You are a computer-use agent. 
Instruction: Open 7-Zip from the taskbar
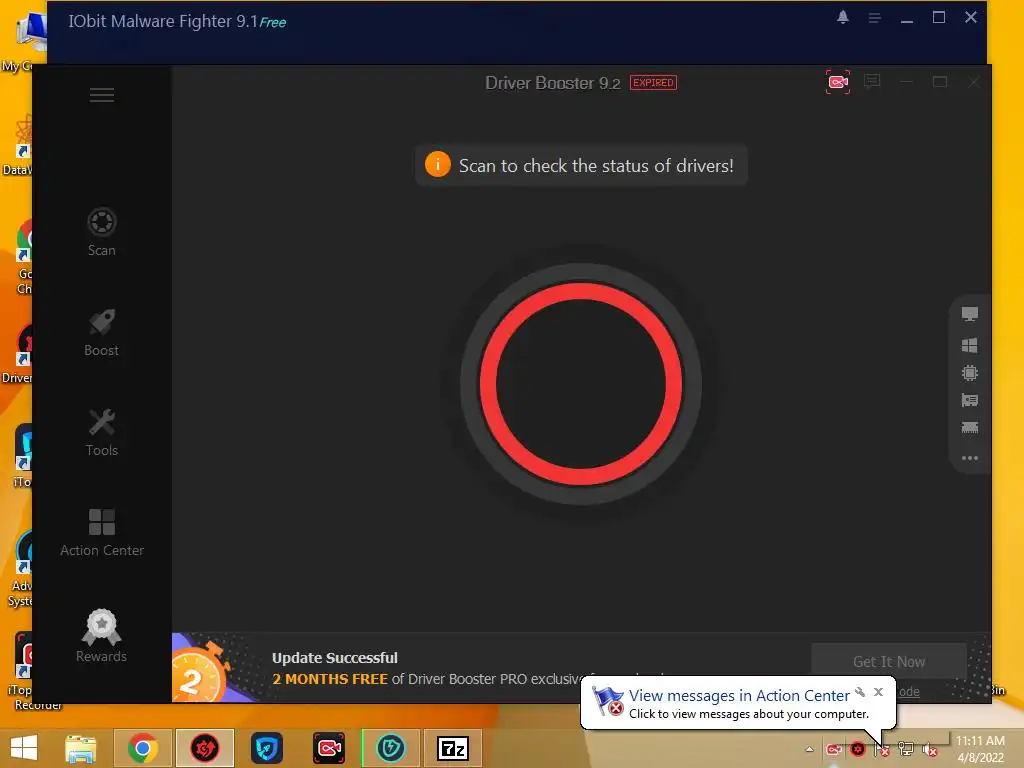(453, 748)
